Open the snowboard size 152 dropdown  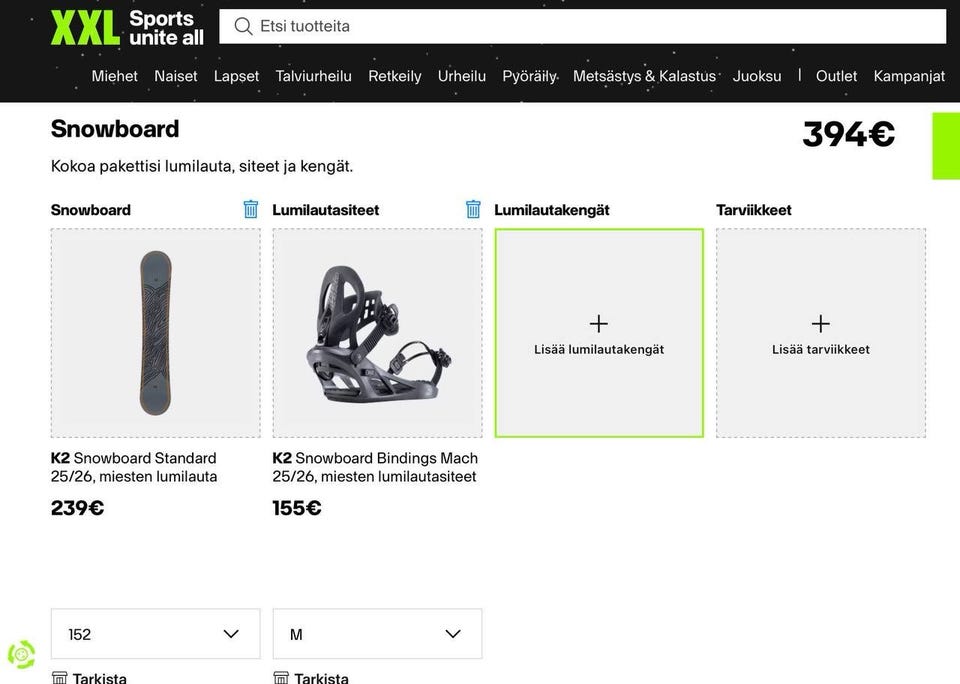pyautogui.click(x=155, y=634)
